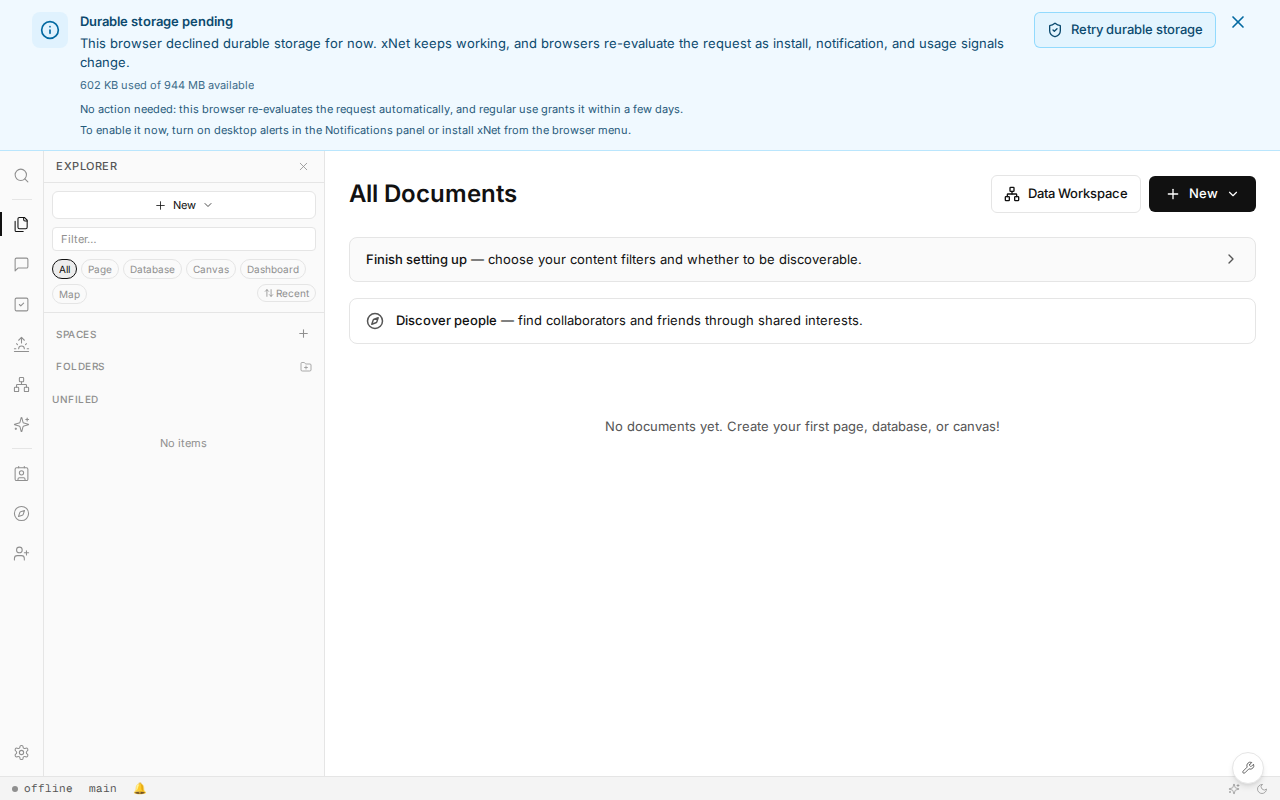This screenshot has height=800, width=1280.
Task: Expand the Finish setting up chevron
Action: click(x=1231, y=259)
